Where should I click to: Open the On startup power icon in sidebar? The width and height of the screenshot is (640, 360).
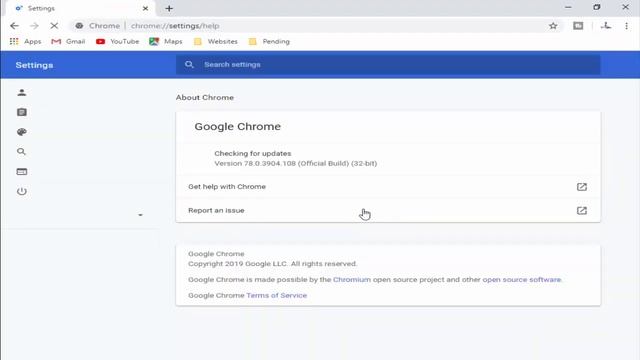(22, 191)
